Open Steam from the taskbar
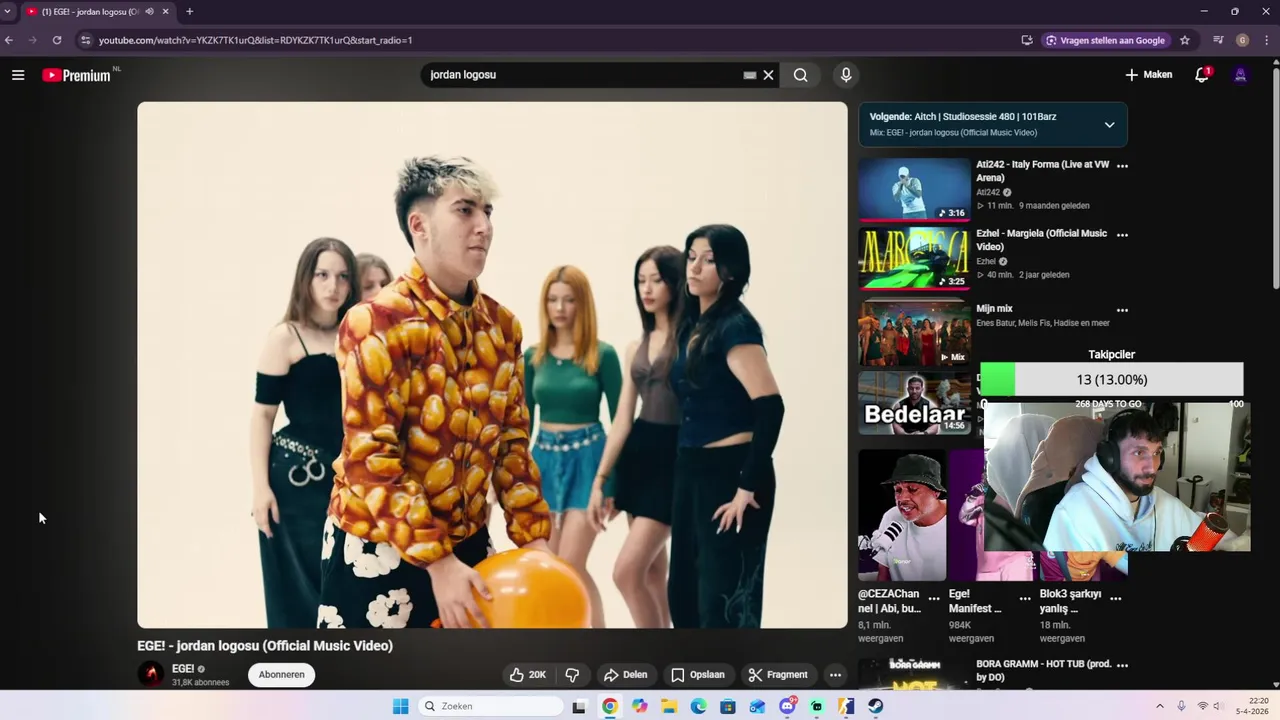The height and width of the screenshot is (720, 1280). tap(875, 706)
